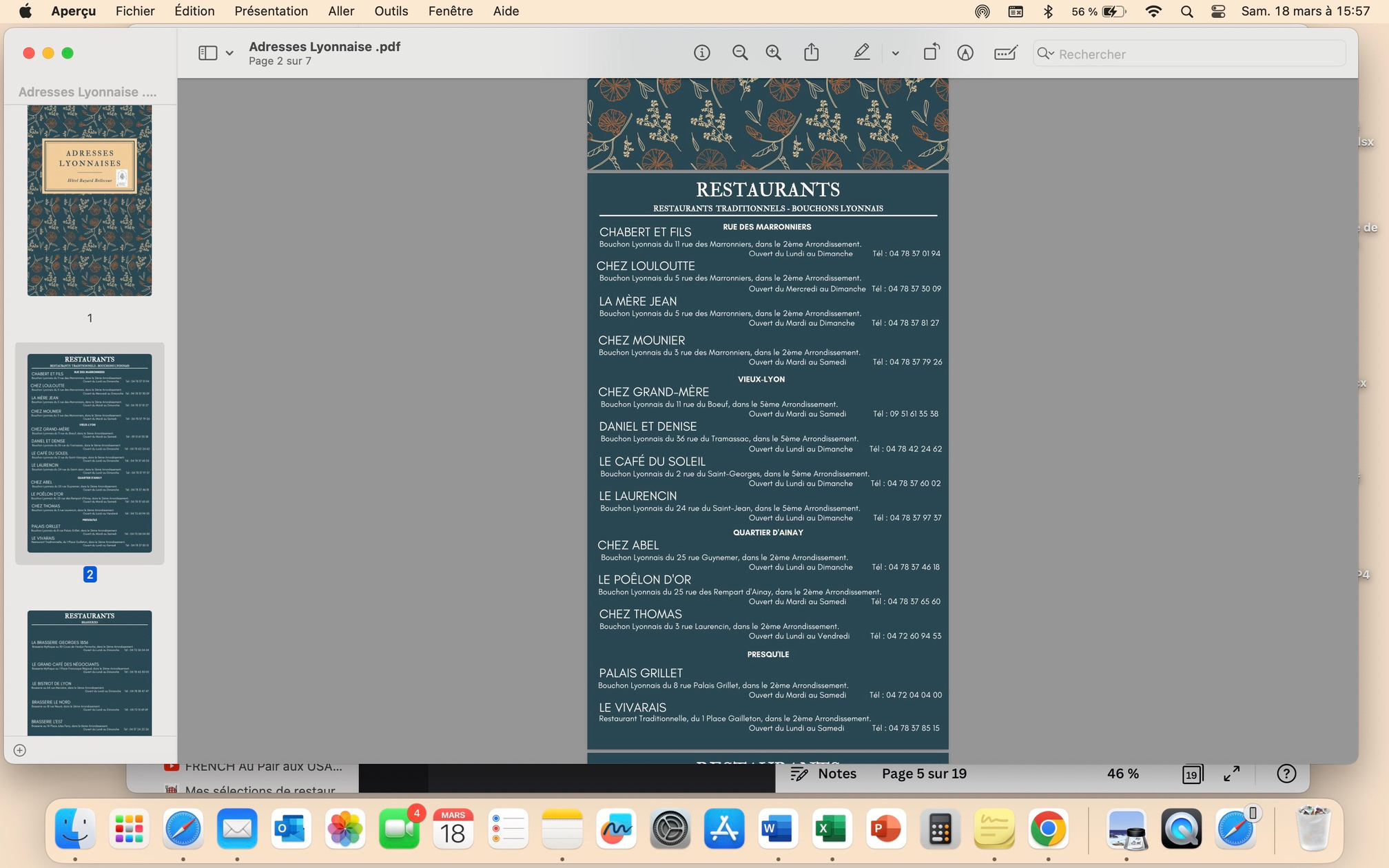Image resolution: width=1389 pixels, height=868 pixels.
Task: Open App Store from the Dock
Action: (723, 828)
